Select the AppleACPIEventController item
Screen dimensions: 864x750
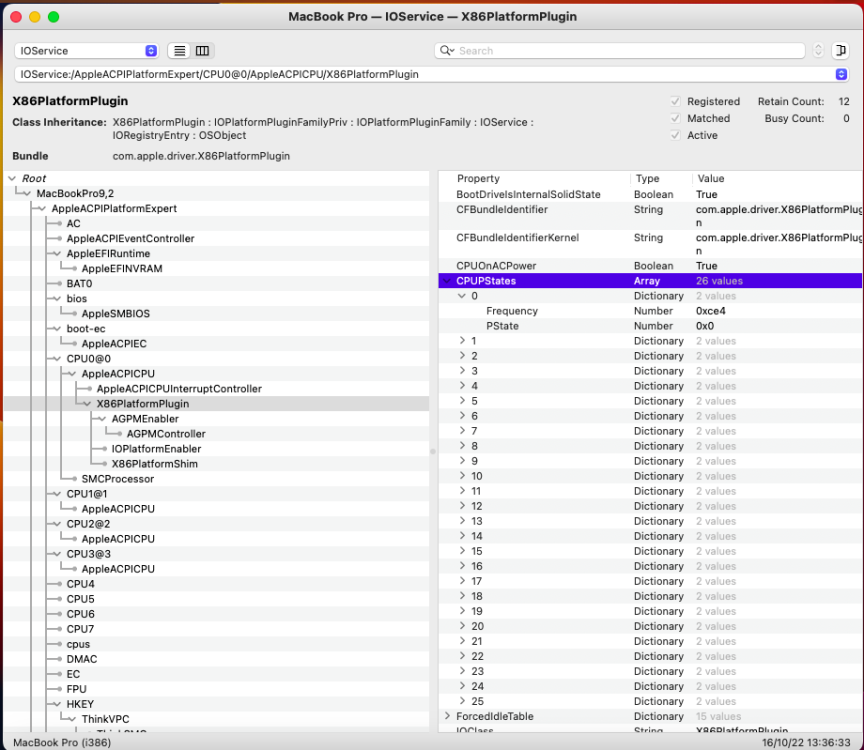(x=131, y=239)
